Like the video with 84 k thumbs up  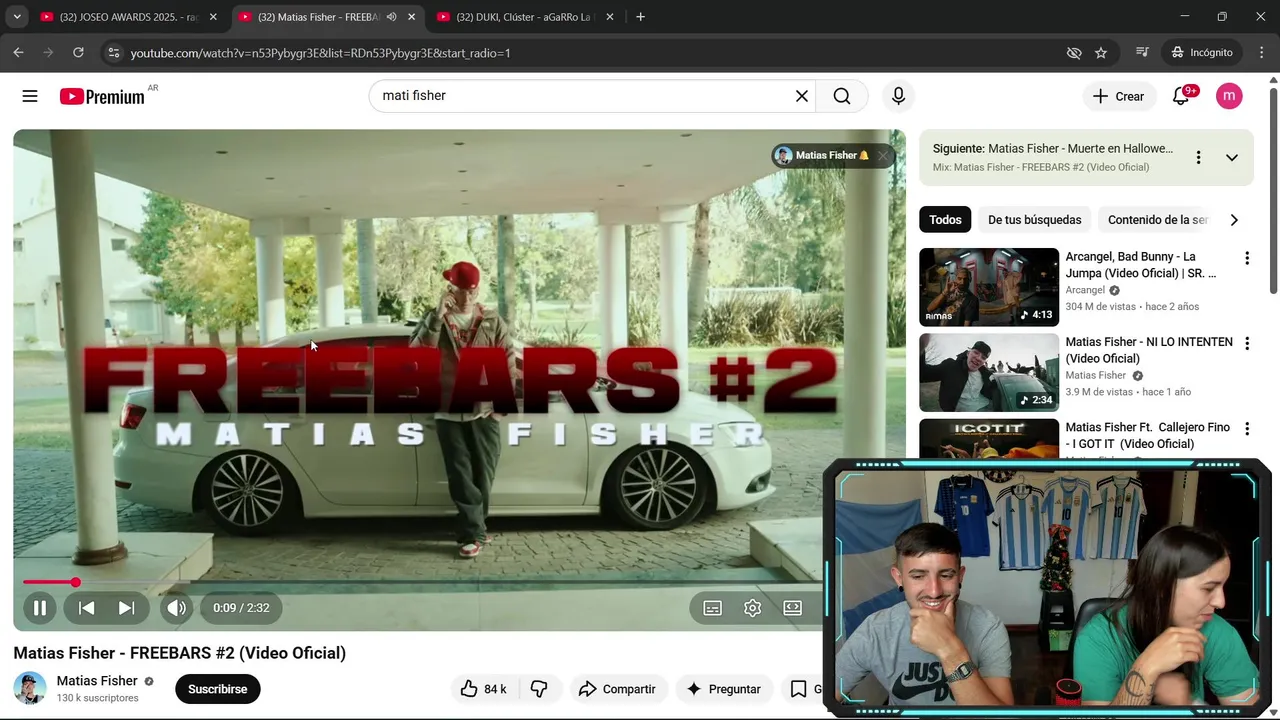[484, 689]
